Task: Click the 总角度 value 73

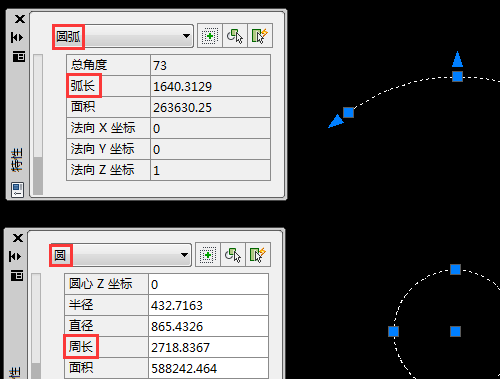Action: pyautogui.click(x=210, y=65)
